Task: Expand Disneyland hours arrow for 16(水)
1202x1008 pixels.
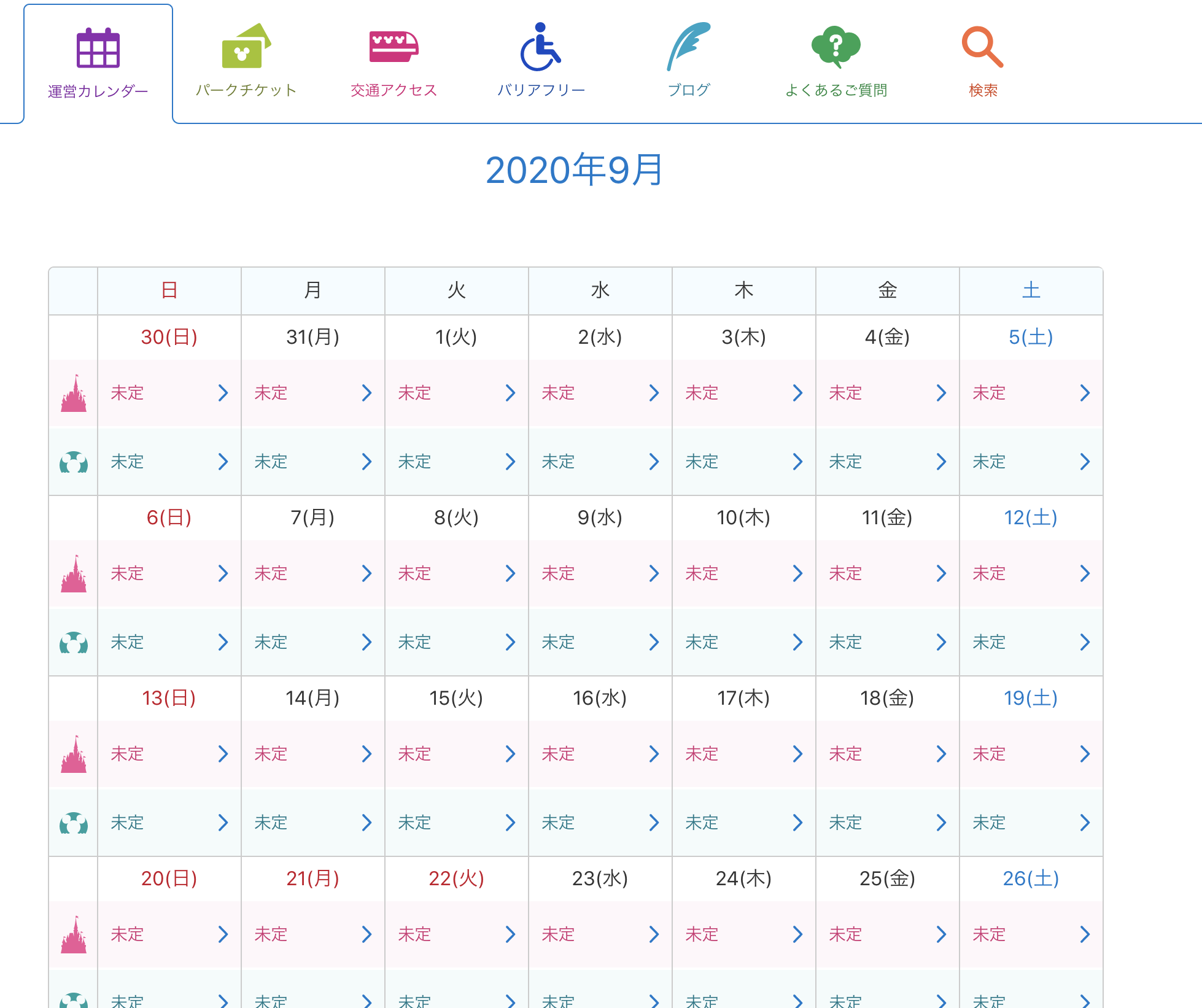Action: point(654,754)
